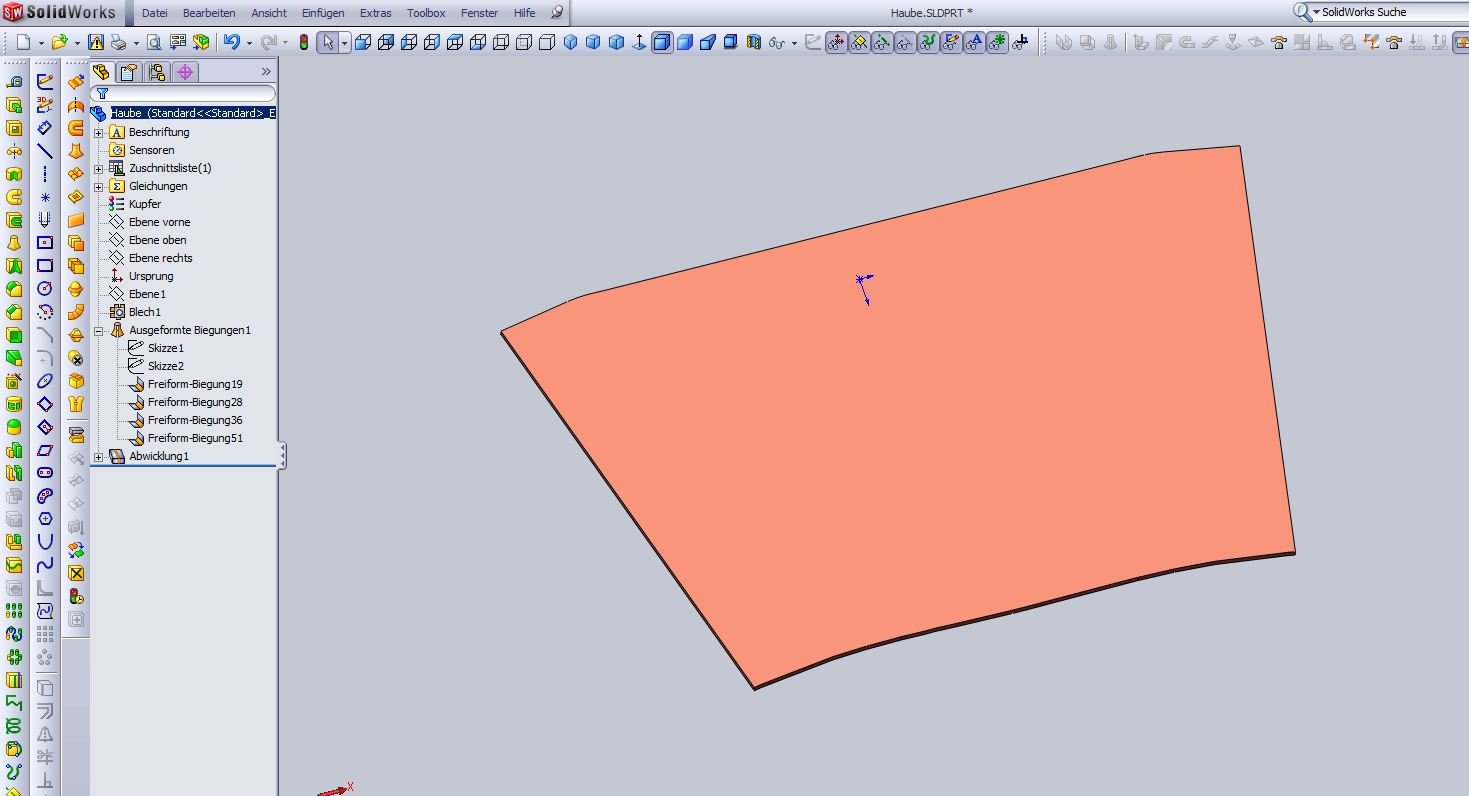
Task: Select the Ebene oben plane
Action: [157, 240]
